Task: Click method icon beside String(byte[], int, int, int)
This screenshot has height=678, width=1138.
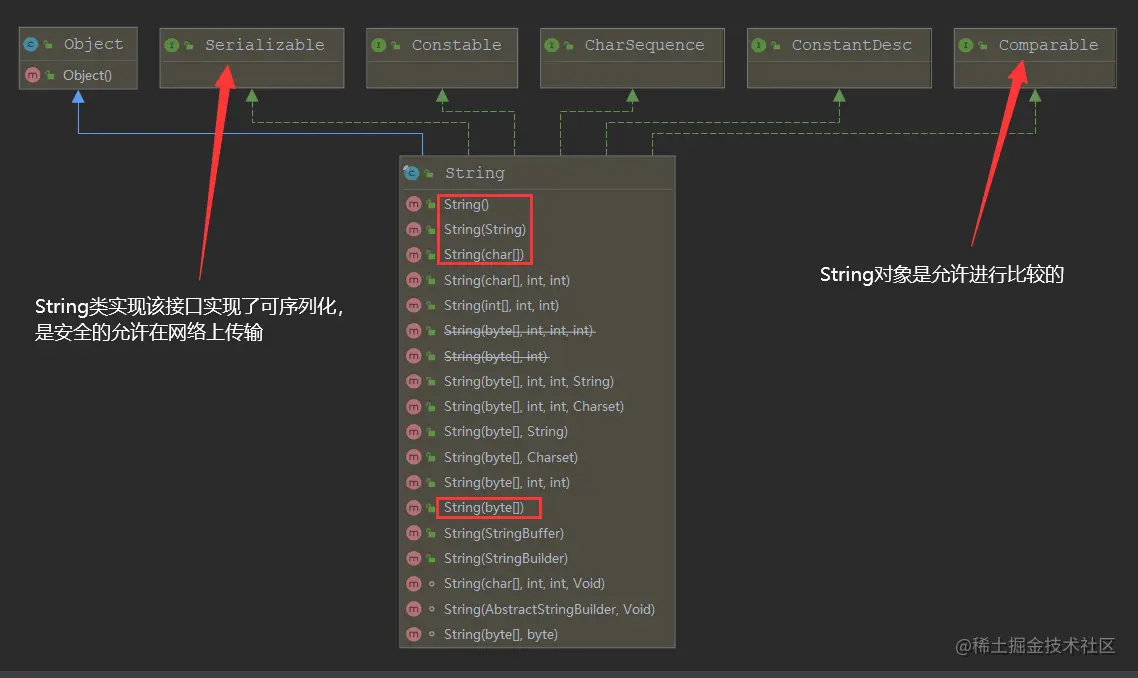Action: [414, 331]
